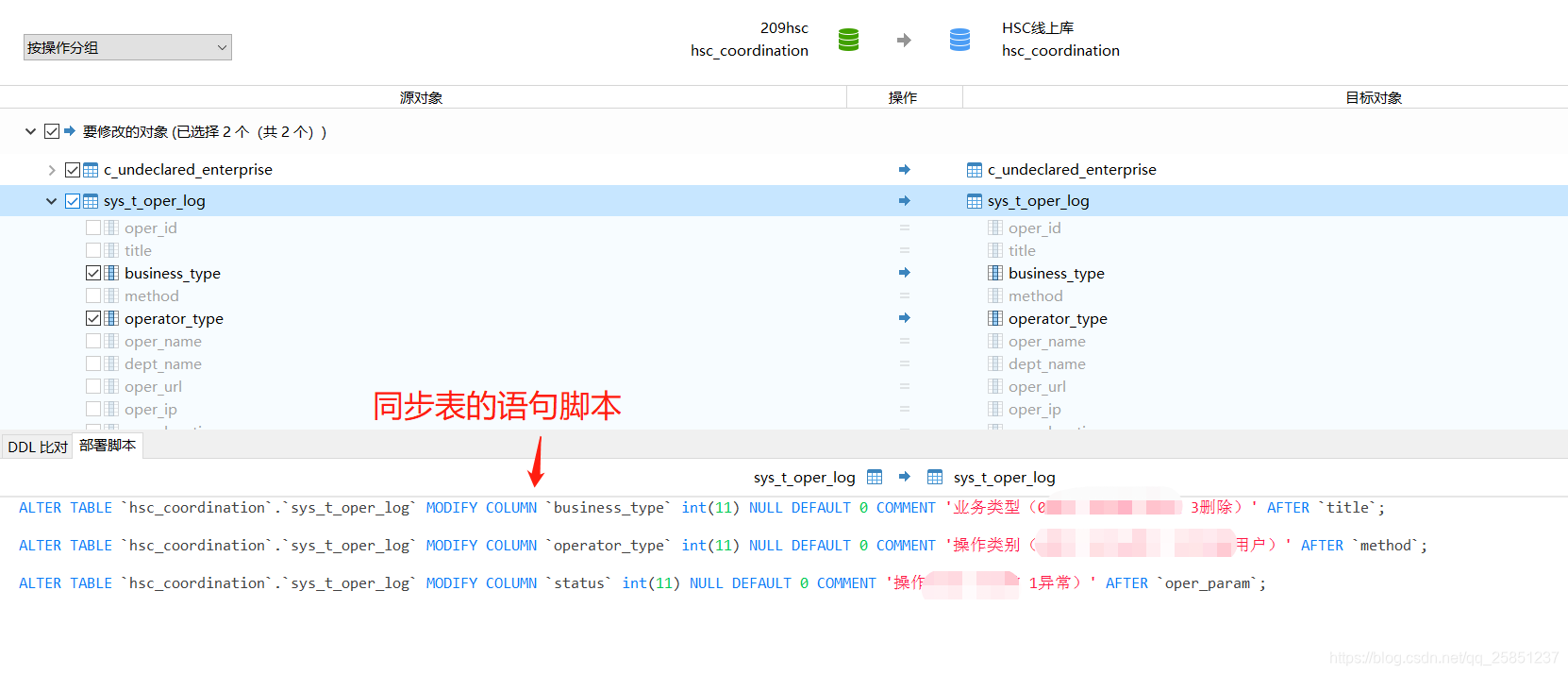The height and width of the screenshot is (675, 1568).
Task: Click the ALTER statement for business_type
Action: pos(702,508)
